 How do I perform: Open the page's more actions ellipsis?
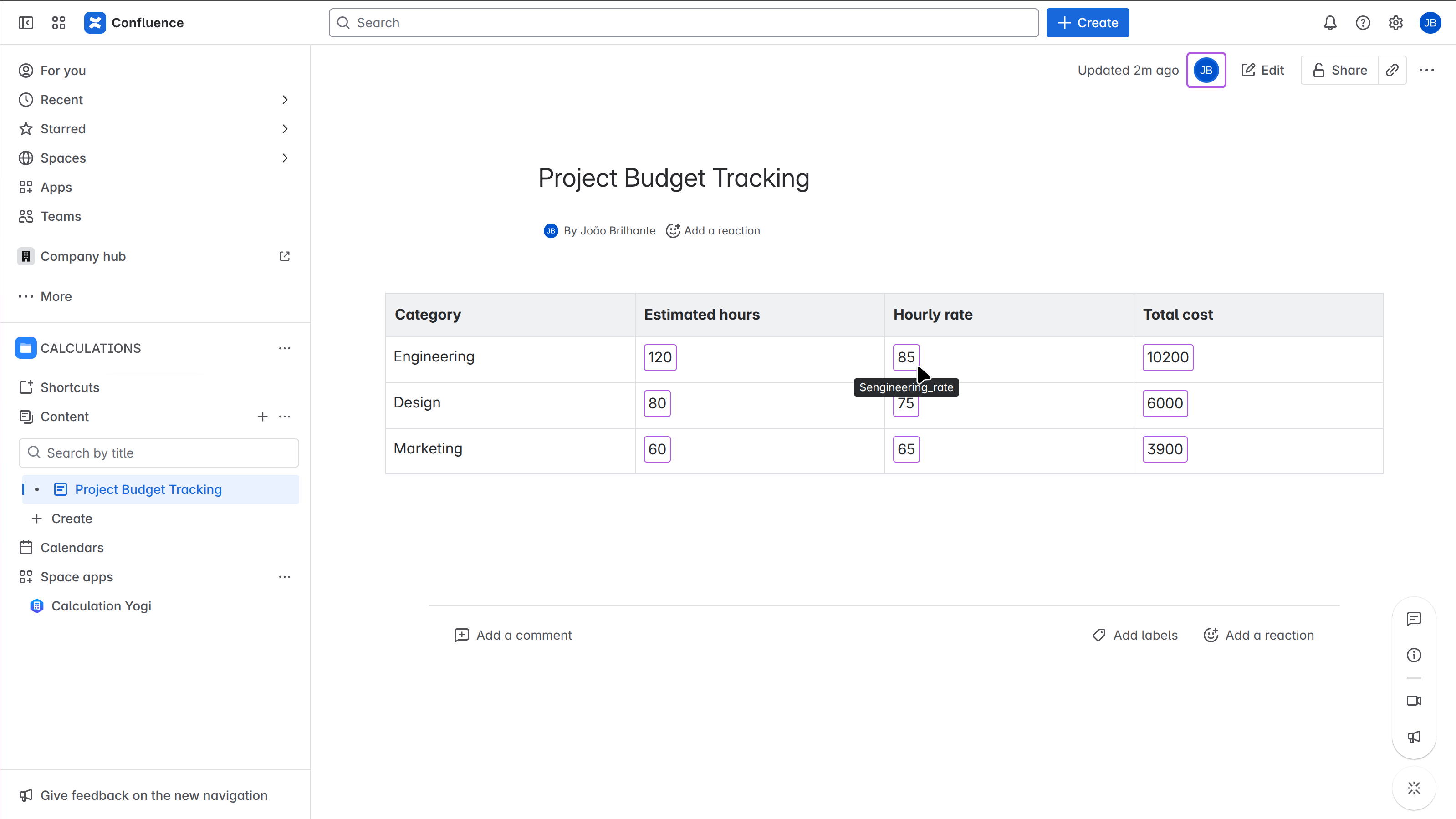[1426, 70]
